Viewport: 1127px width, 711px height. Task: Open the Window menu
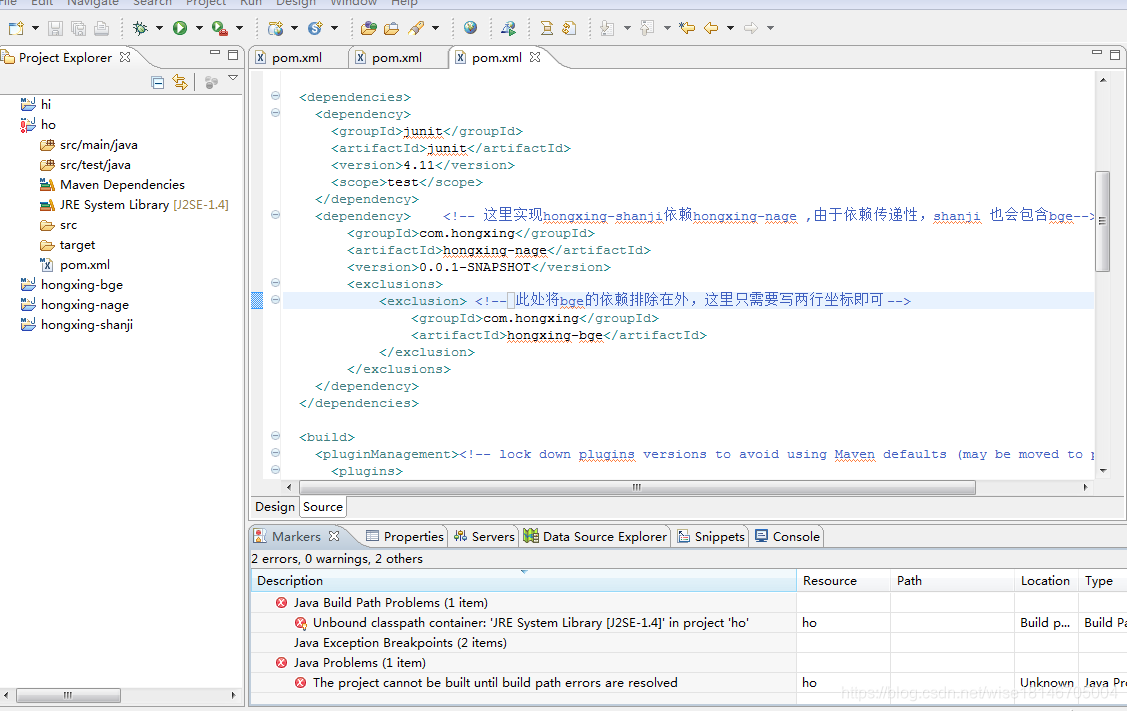(353, 4)
